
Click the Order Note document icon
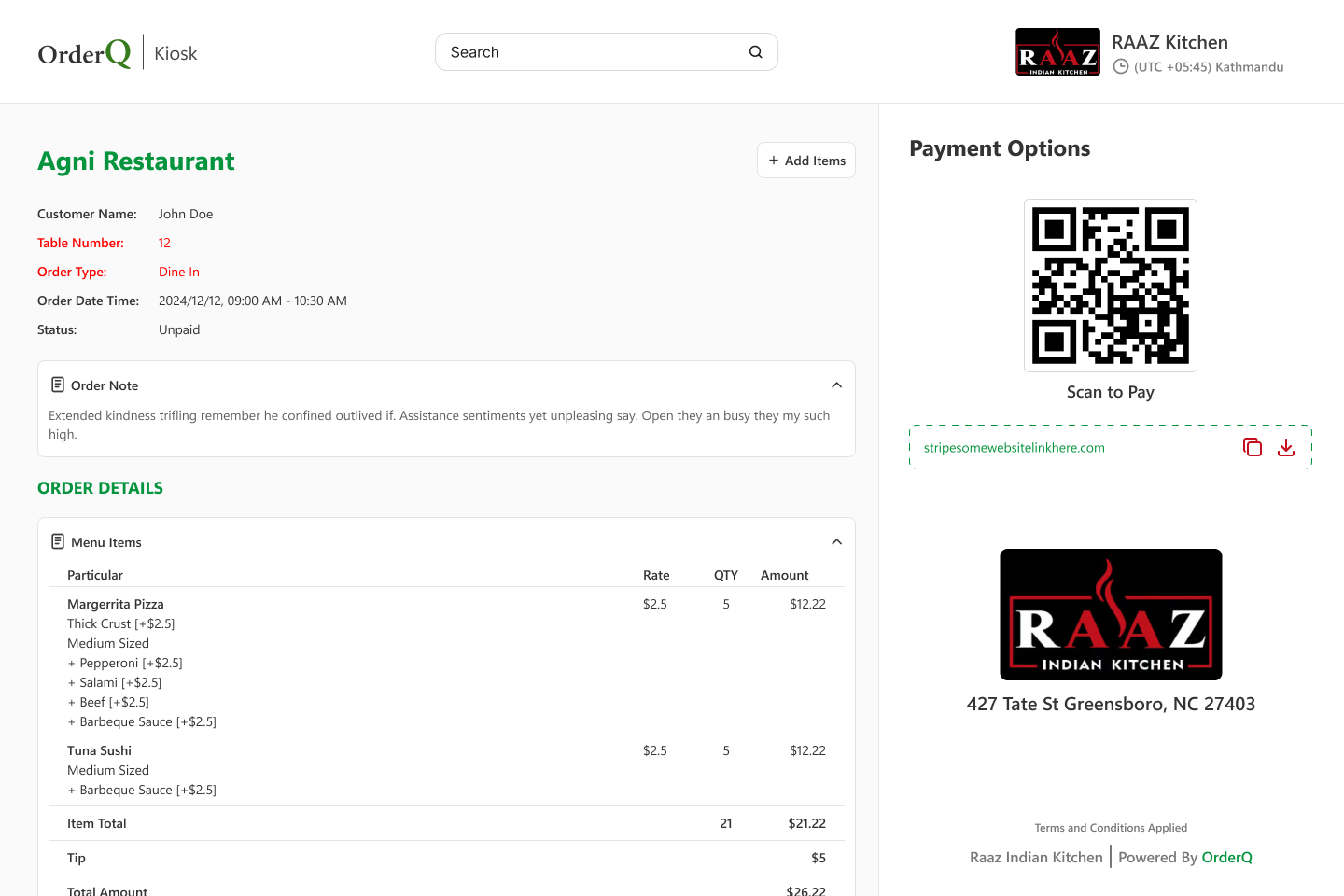[x=56, y=384]
